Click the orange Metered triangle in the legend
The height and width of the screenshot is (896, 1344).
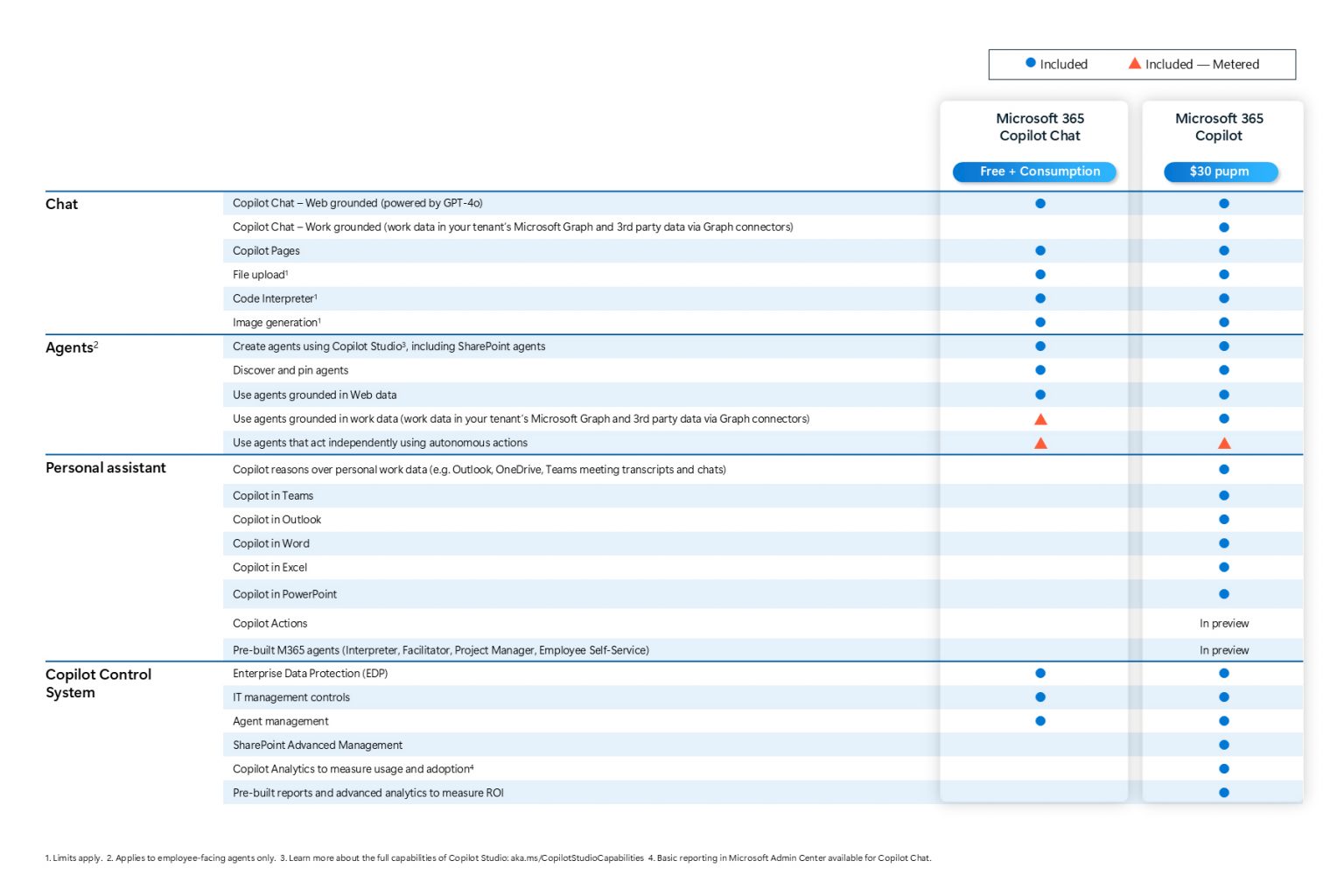click(x=1135, y=63)
